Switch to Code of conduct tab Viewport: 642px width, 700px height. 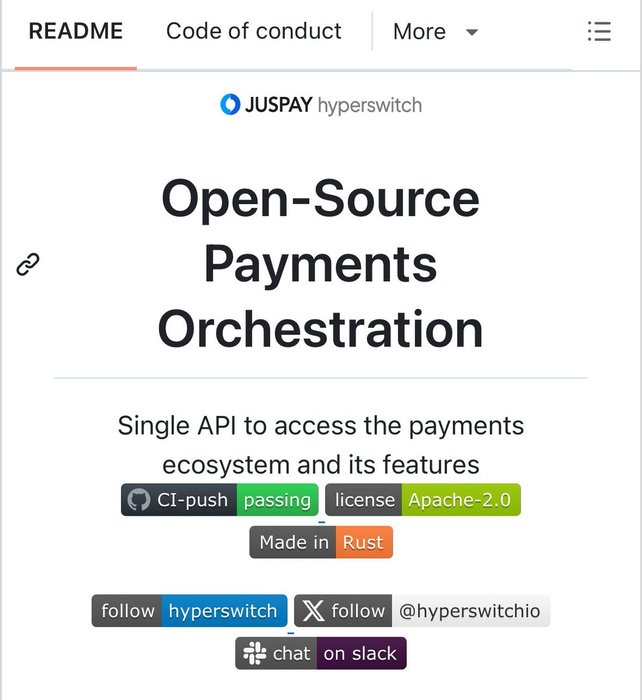pyautogui.click(x=254, y=31)
